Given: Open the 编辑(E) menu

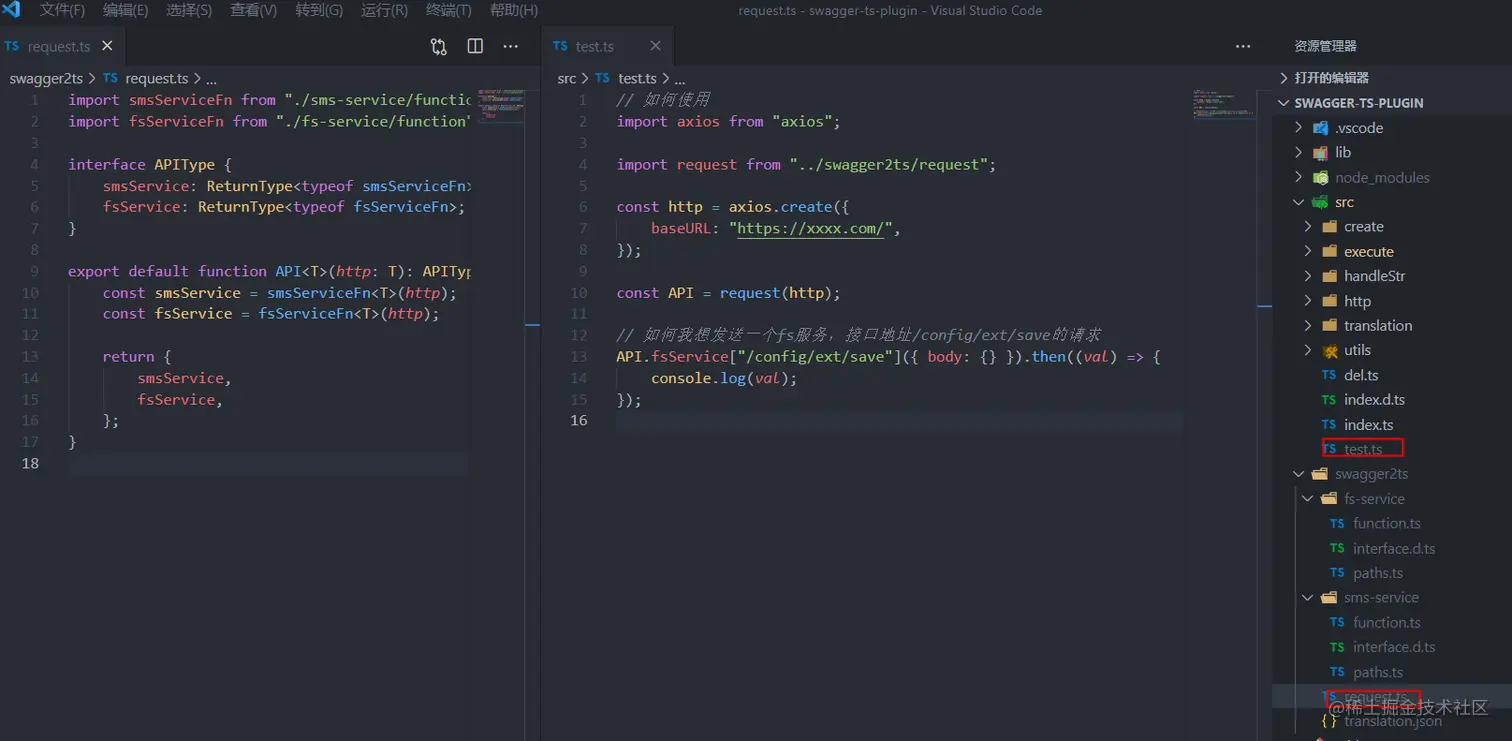Looking at the screenshot, I should 125,11.
